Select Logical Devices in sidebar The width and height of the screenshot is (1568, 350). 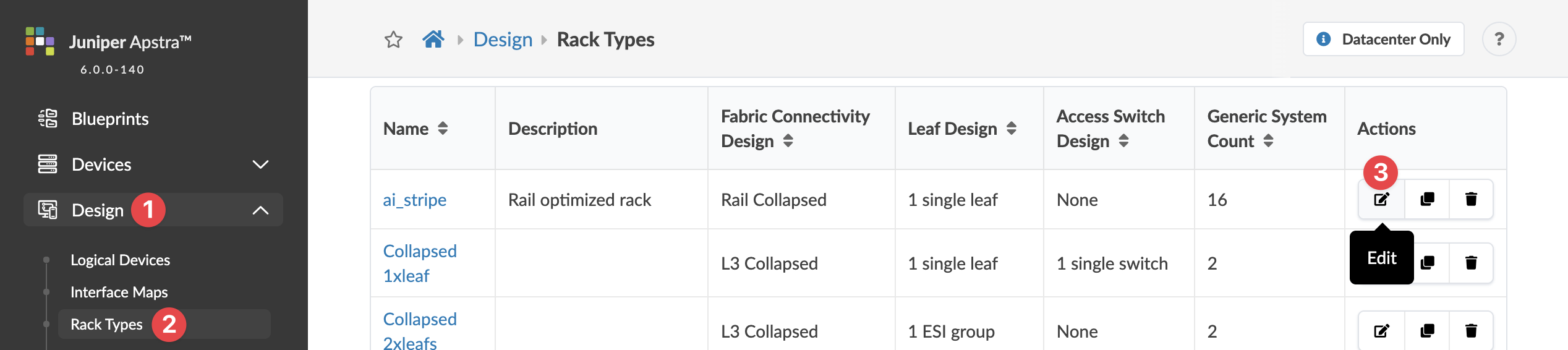[x=120, y=260]
